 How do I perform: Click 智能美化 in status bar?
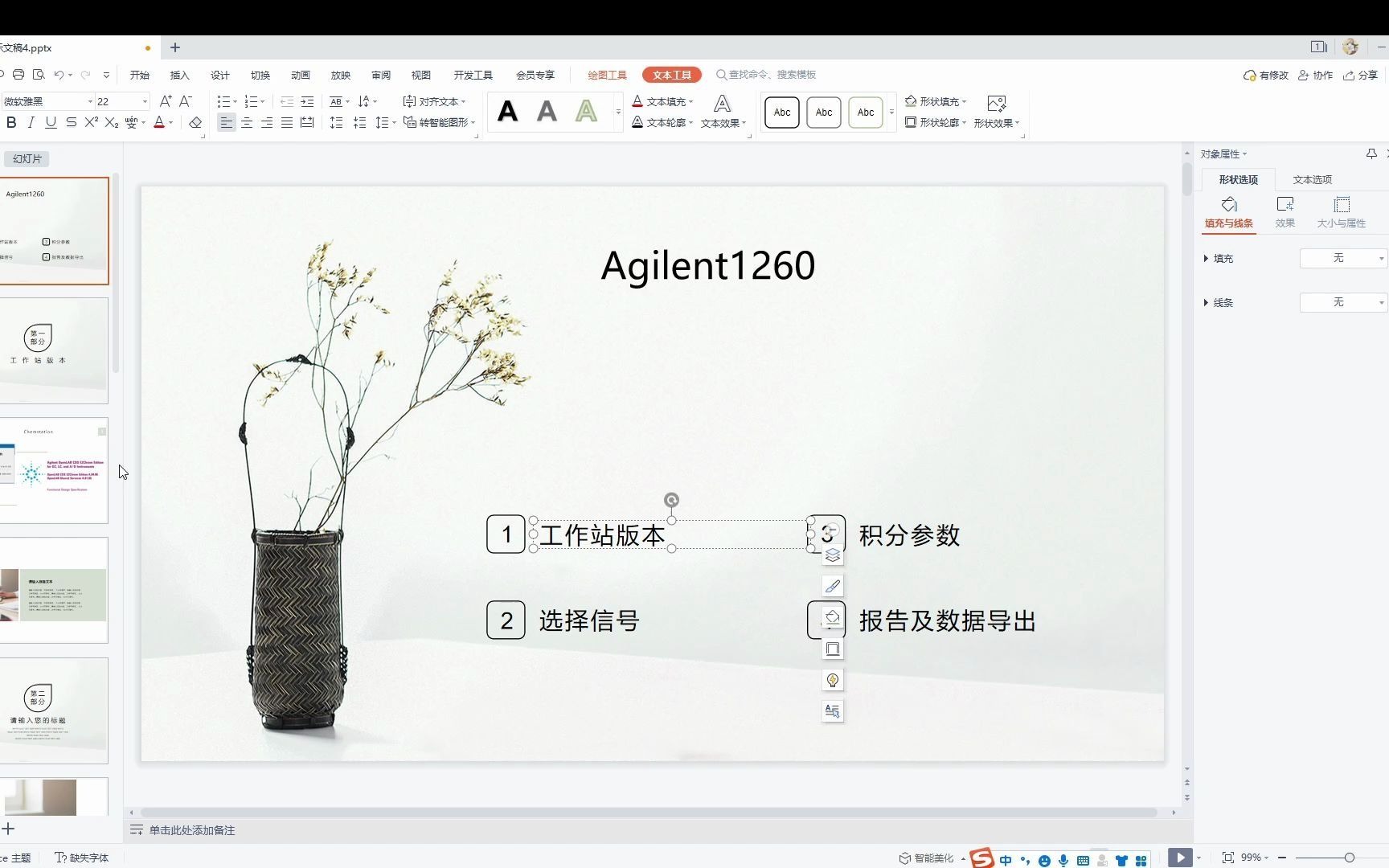coord(926,858)
